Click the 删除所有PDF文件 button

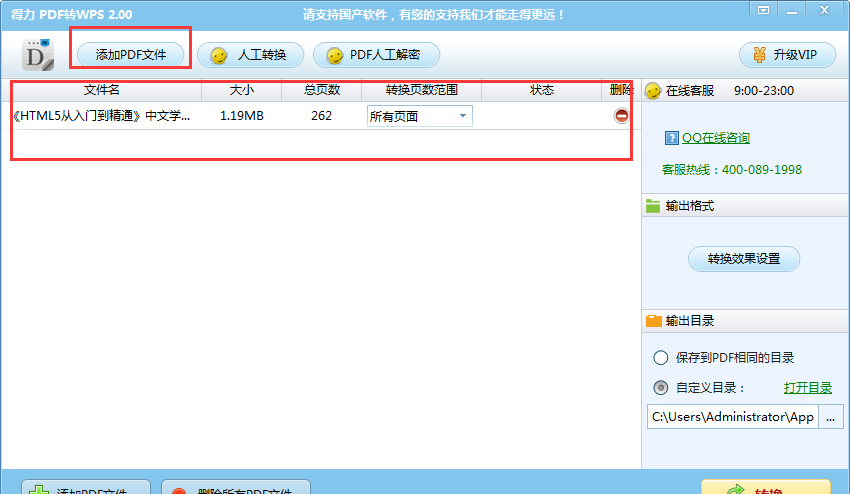[x=236, y=487]
